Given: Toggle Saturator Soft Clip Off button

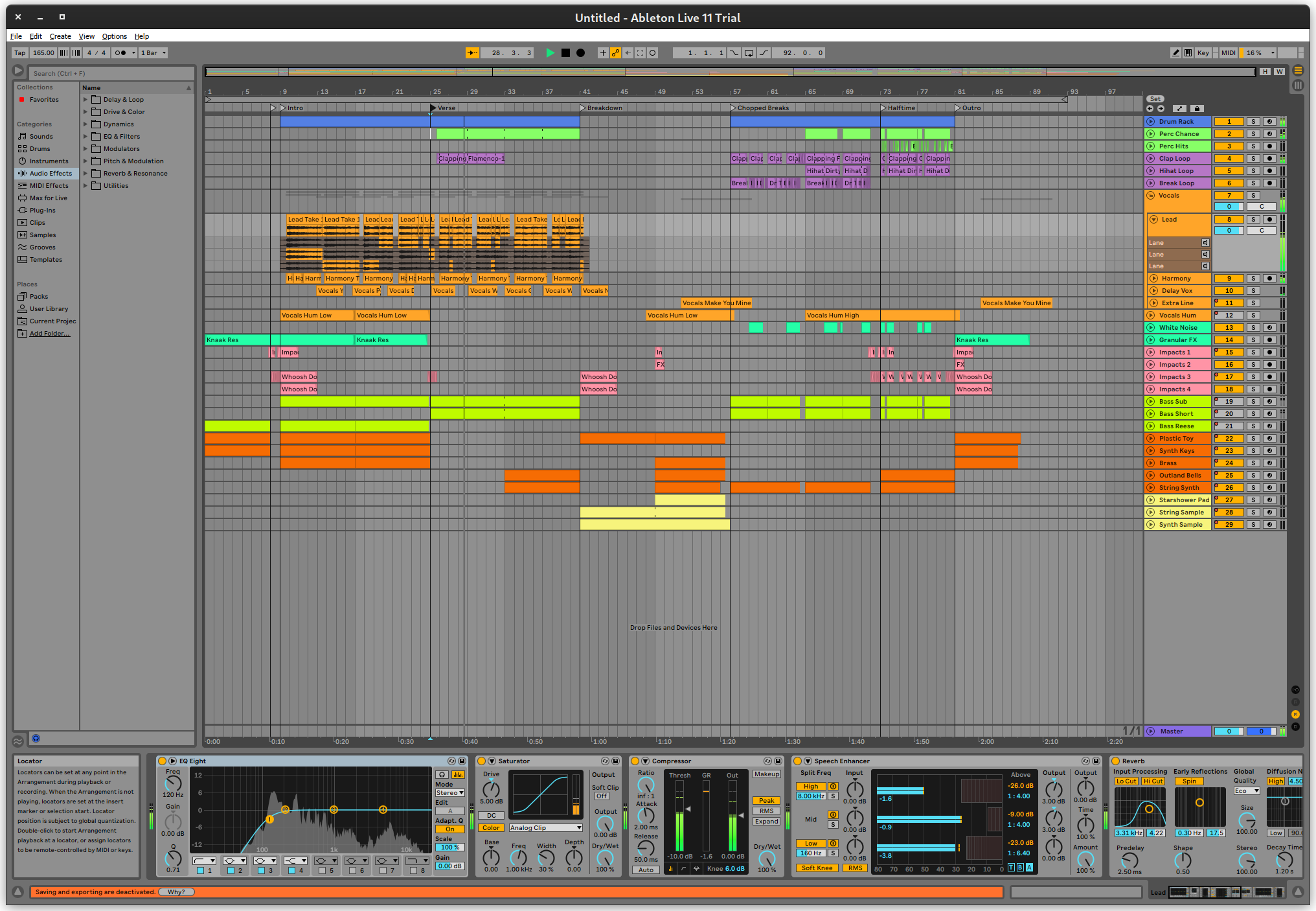Looking at the screenshot, I should coord(602,796).
